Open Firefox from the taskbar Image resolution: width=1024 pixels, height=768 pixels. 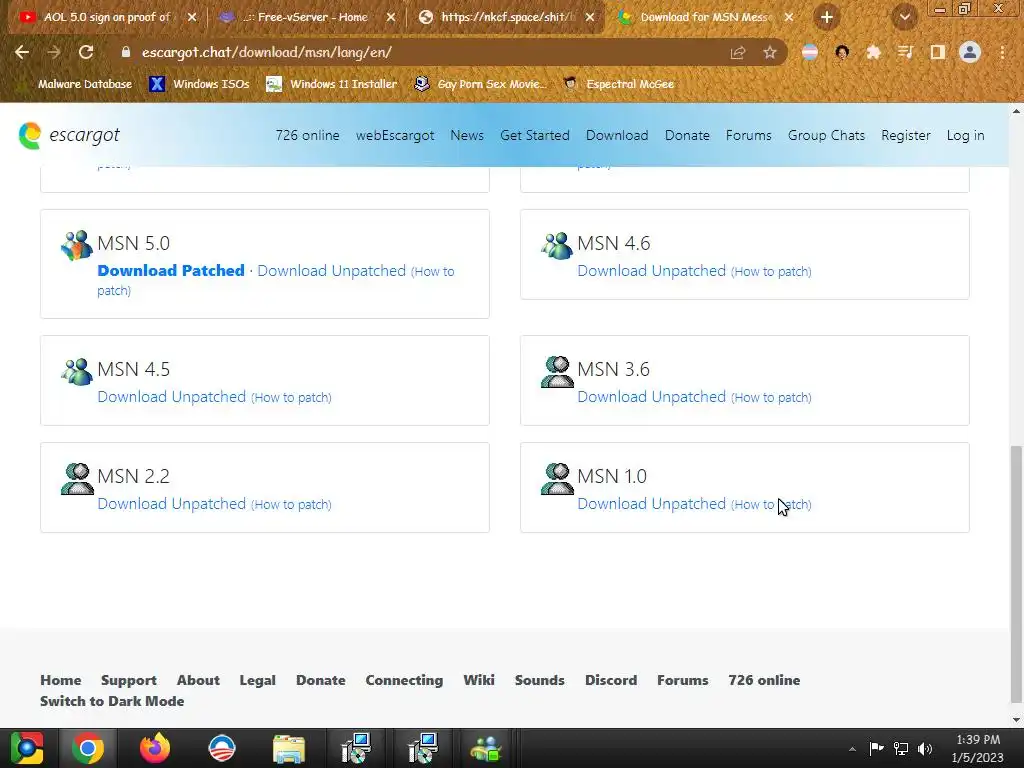tap(155, 748)
